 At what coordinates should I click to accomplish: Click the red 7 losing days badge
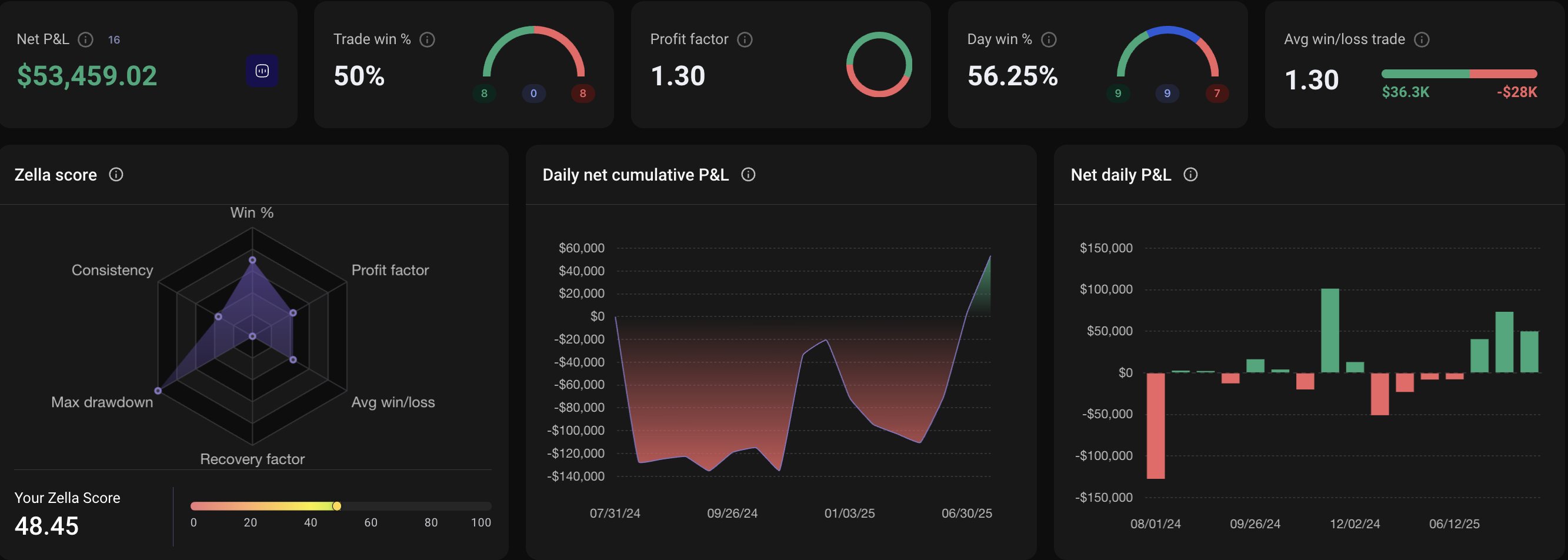coord(1217,93)
